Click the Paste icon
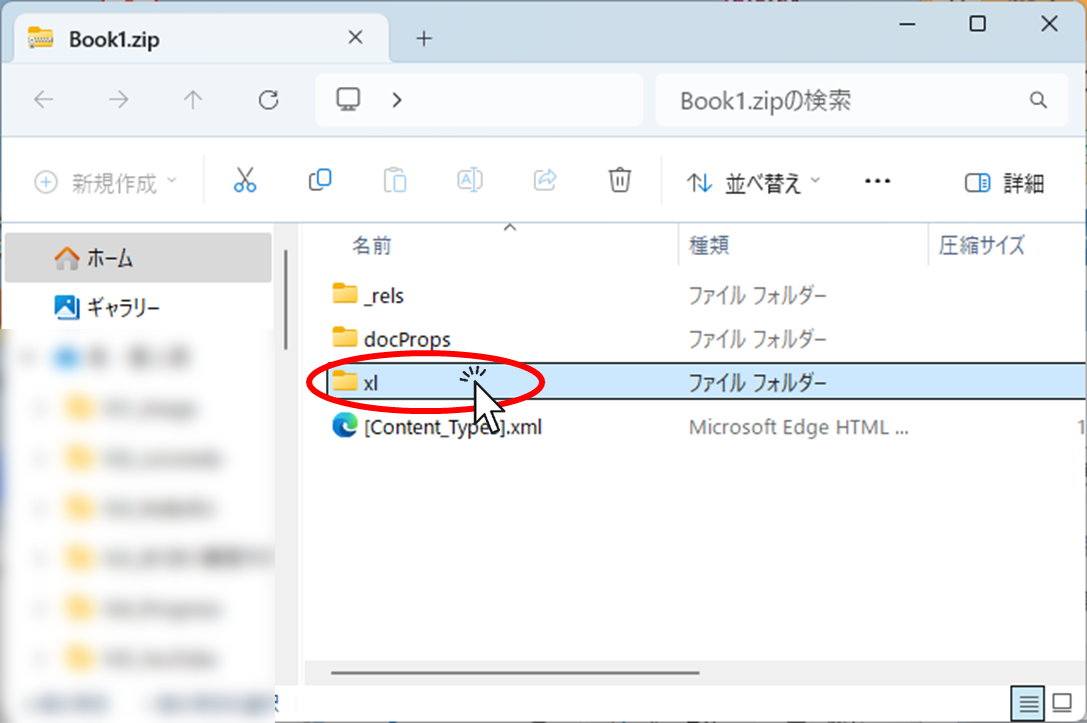This screenshot has height=723, width=1087. [x=395, y=180]
